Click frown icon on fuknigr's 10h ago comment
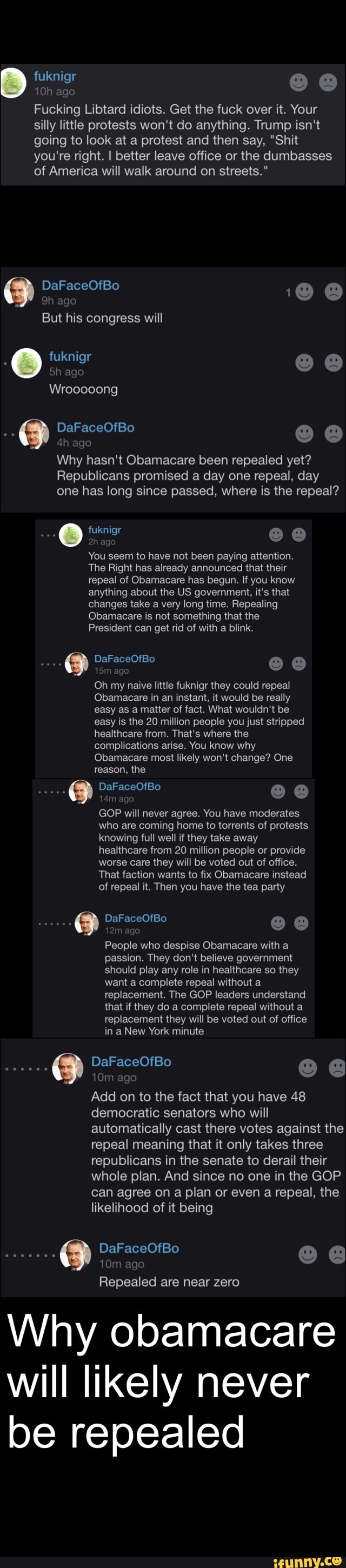346x1568 pixels. coord(328,82)
